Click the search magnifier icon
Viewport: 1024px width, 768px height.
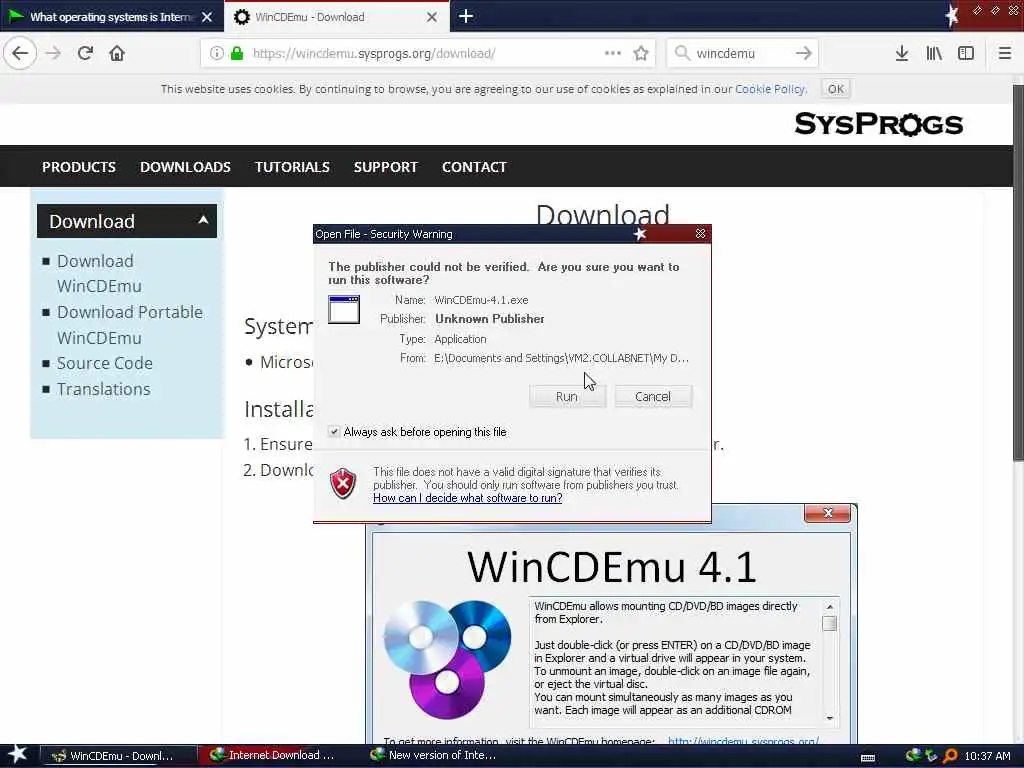pos(682,53)
